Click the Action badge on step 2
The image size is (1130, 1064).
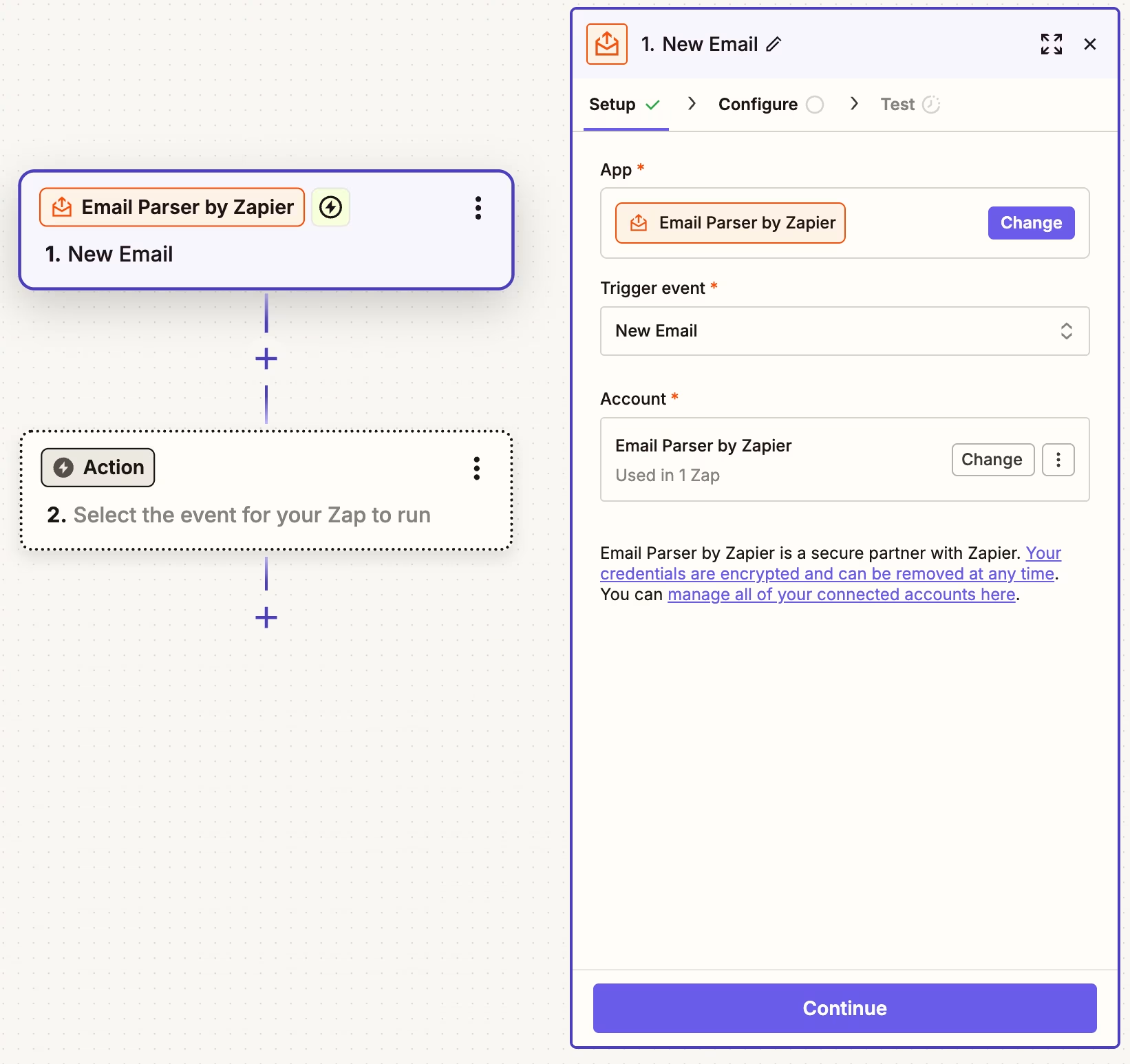point(98,468)
